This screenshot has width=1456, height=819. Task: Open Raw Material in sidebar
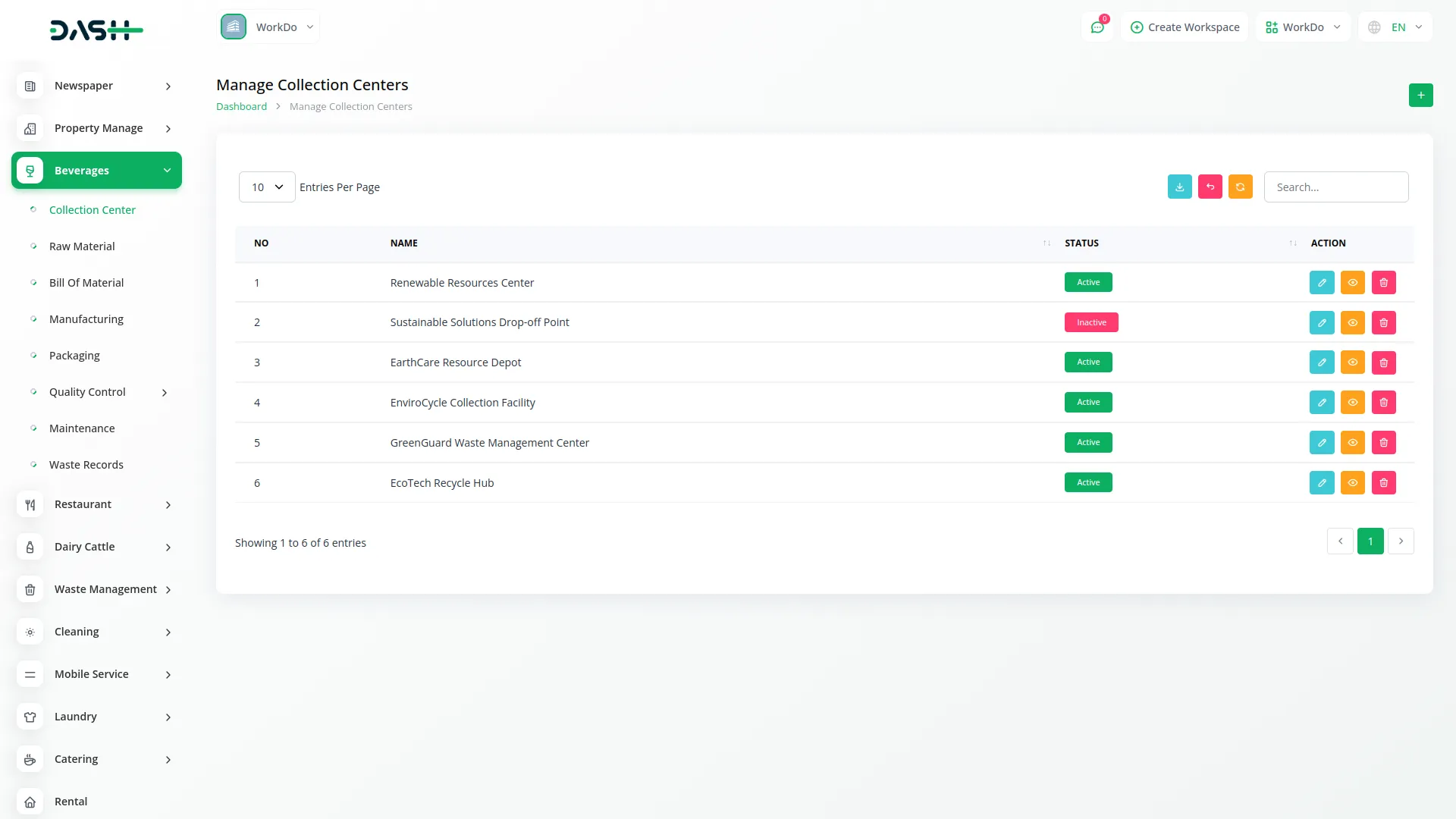coord(82,246)
